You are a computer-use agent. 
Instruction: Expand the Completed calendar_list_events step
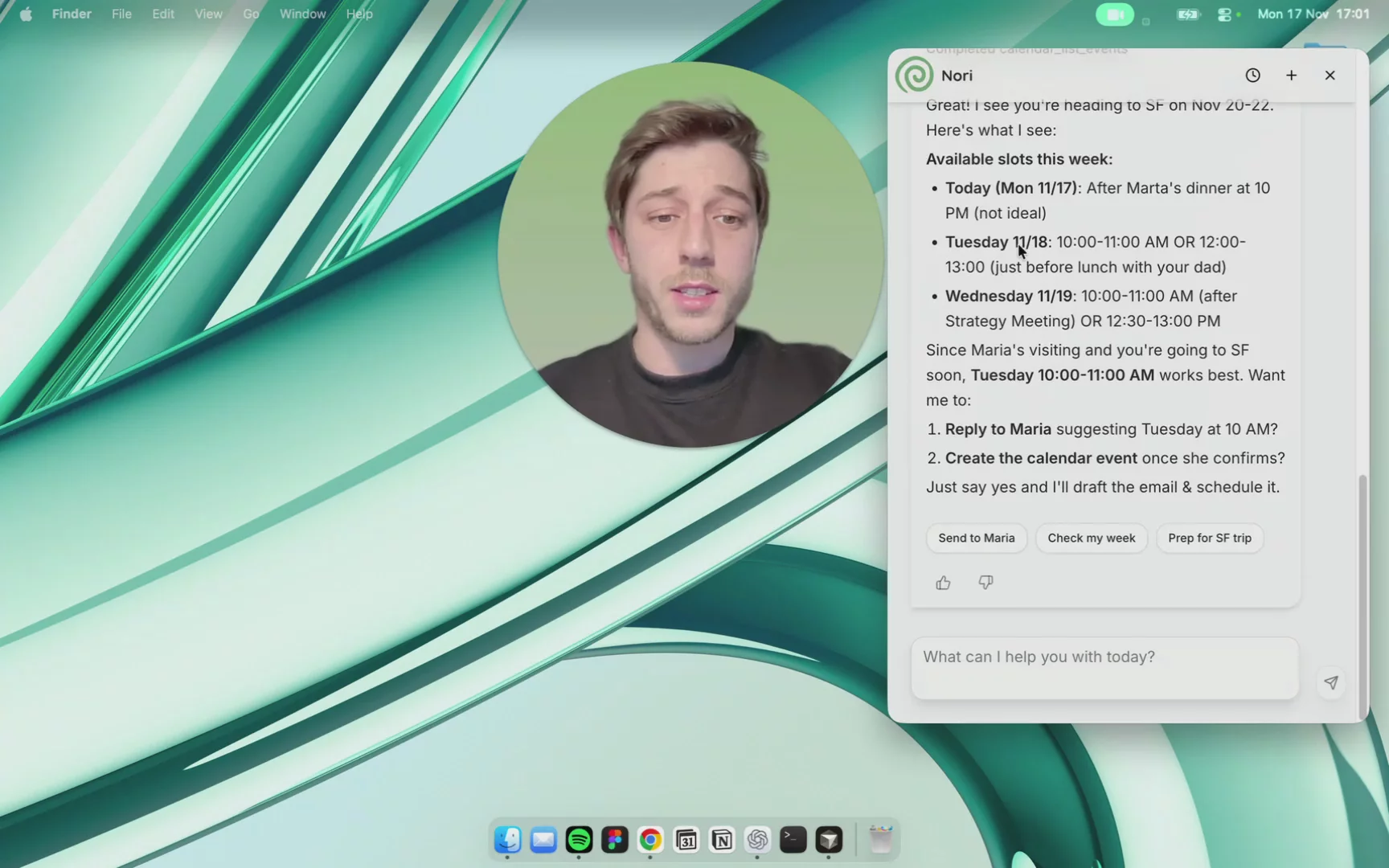click(x=1026, y=48)
